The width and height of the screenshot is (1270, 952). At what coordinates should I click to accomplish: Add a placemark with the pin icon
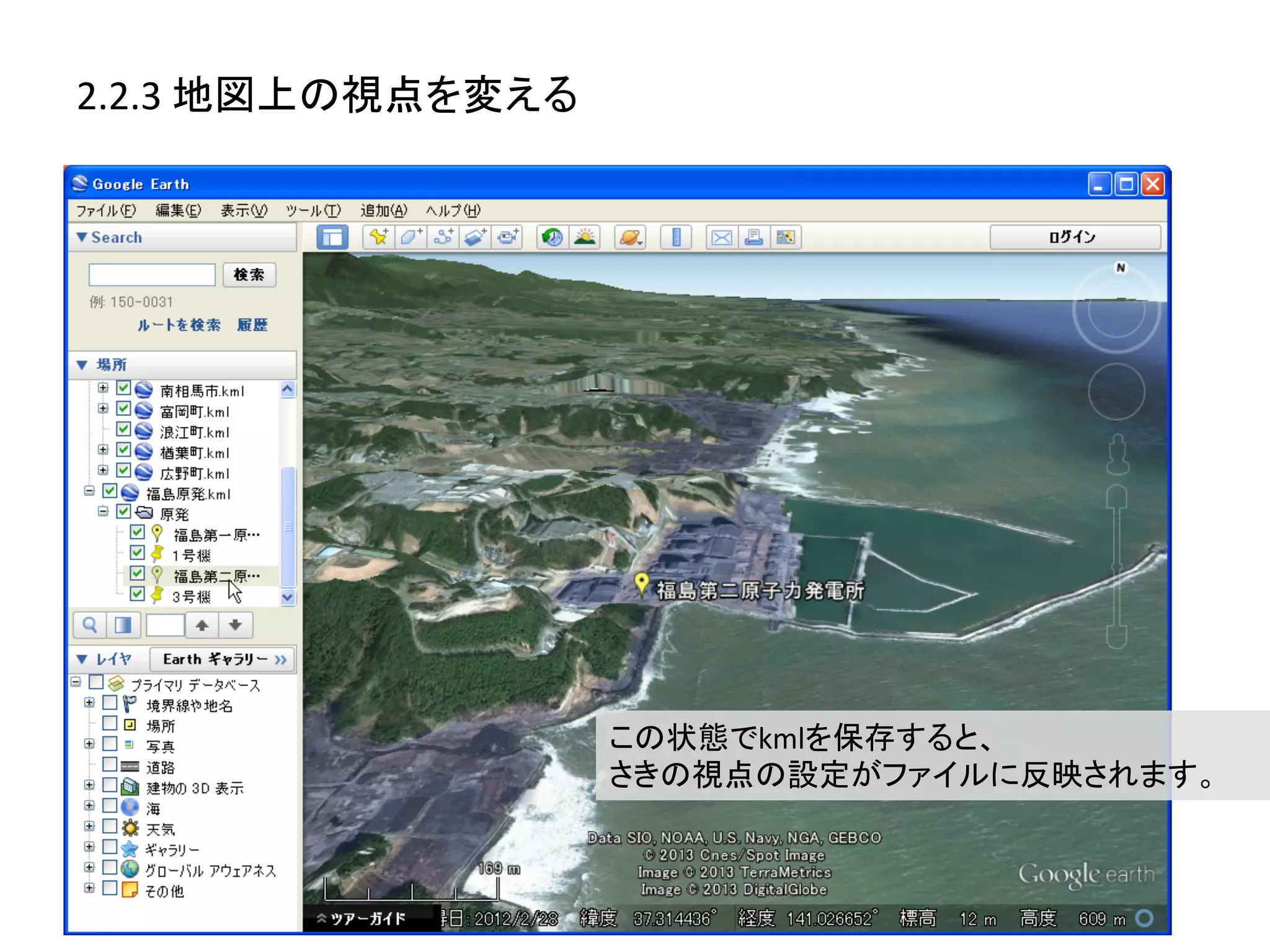379,237
